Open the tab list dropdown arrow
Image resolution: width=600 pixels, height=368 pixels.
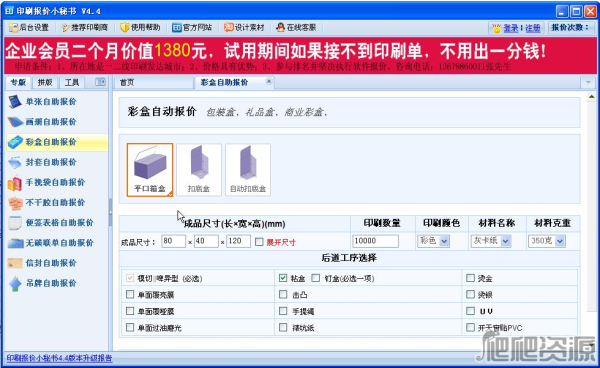click(588, 82)
